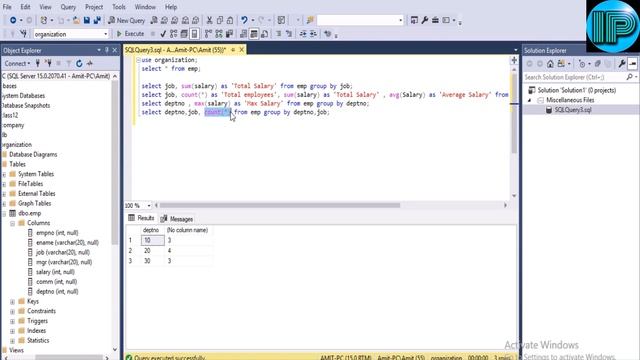Toggle Include Client Statistics button

click(x=229, y=34)
